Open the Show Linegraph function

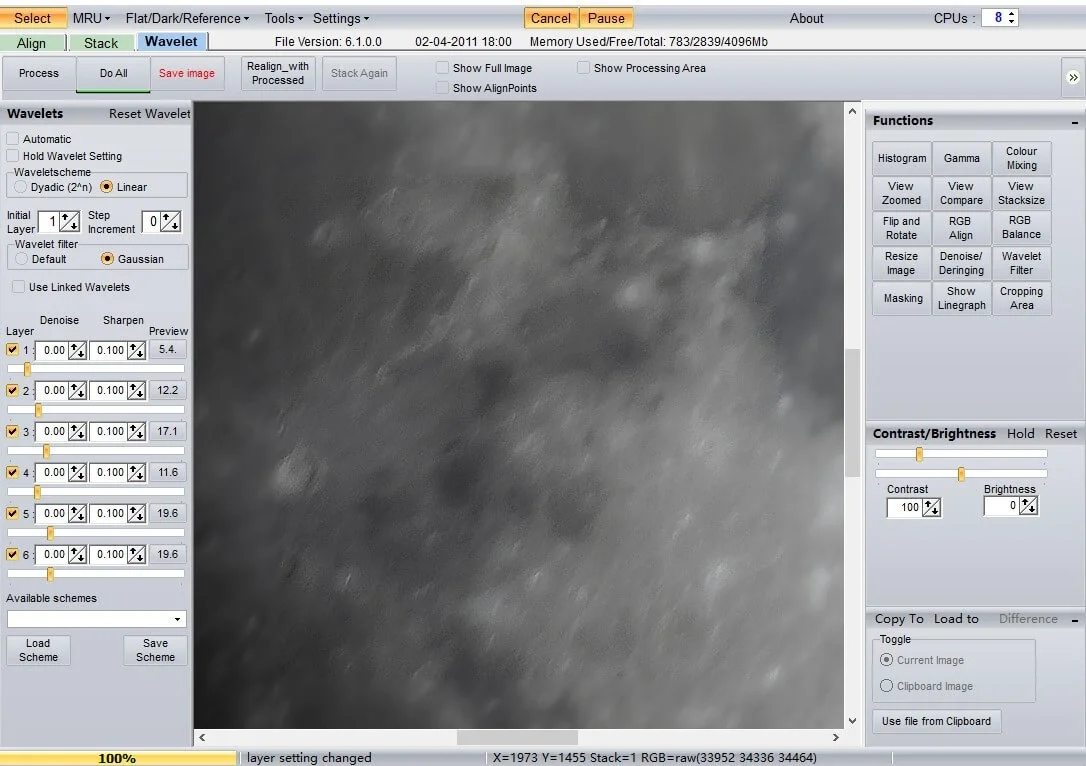(961, 298)
